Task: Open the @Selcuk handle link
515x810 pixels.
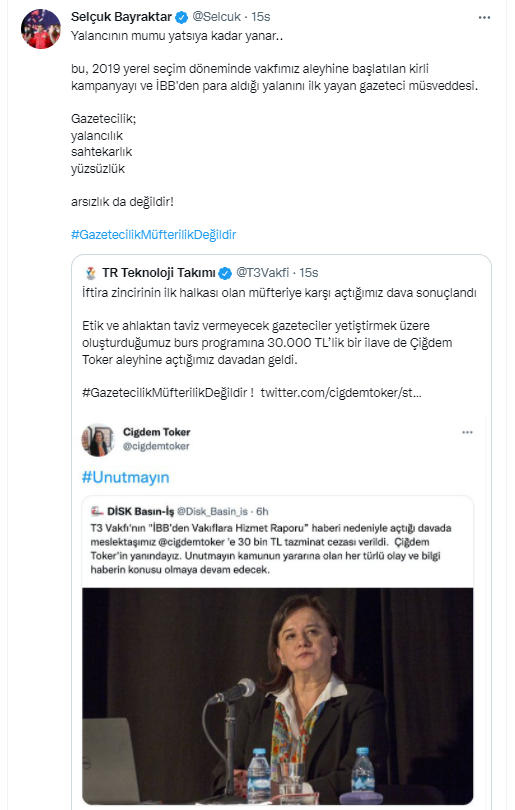Action: (216, 17)
